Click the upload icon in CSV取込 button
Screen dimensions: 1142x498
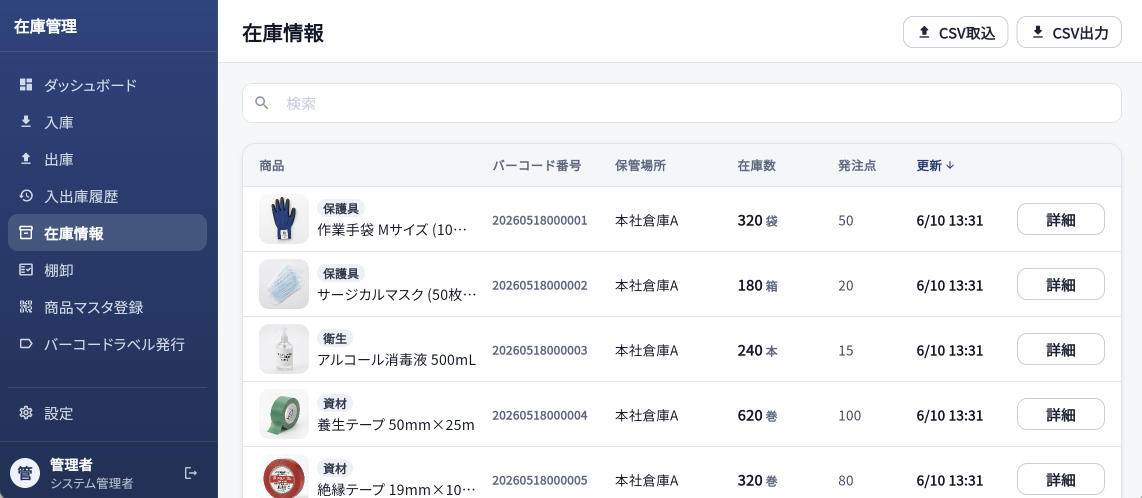click(924, 32)
